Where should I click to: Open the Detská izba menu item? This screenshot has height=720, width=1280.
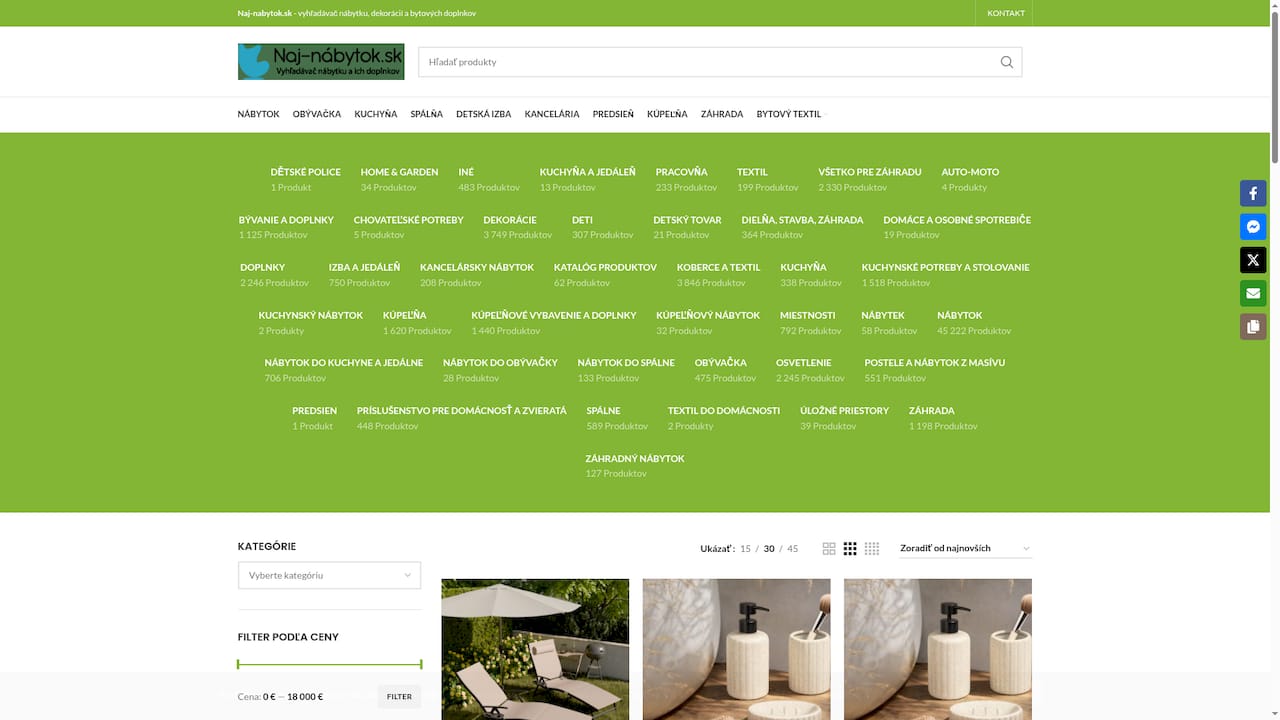point(483,114)
